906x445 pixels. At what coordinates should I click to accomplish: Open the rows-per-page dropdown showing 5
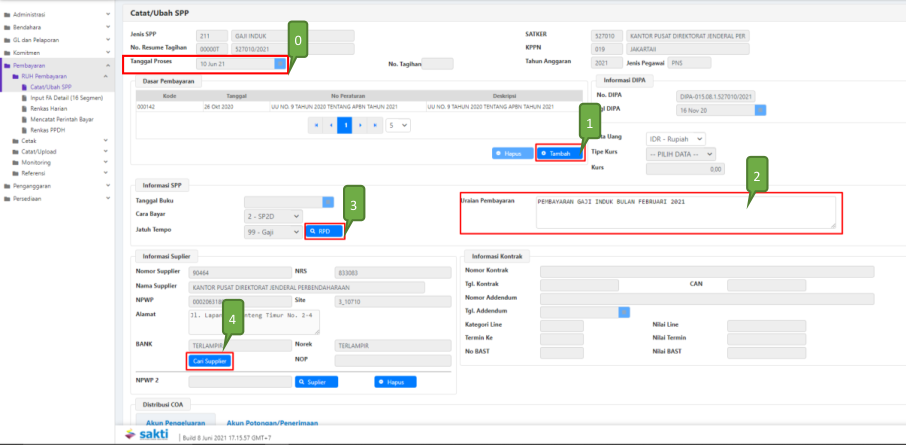[397, 125]
